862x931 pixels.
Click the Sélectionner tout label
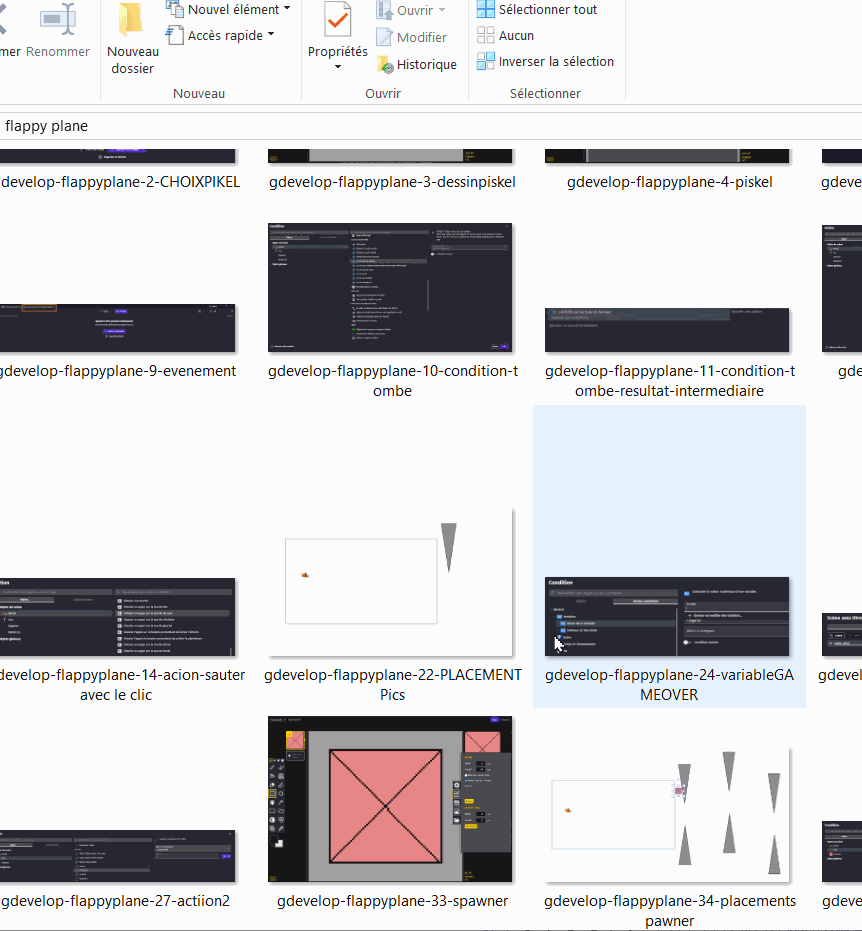[x=547, y=10]
